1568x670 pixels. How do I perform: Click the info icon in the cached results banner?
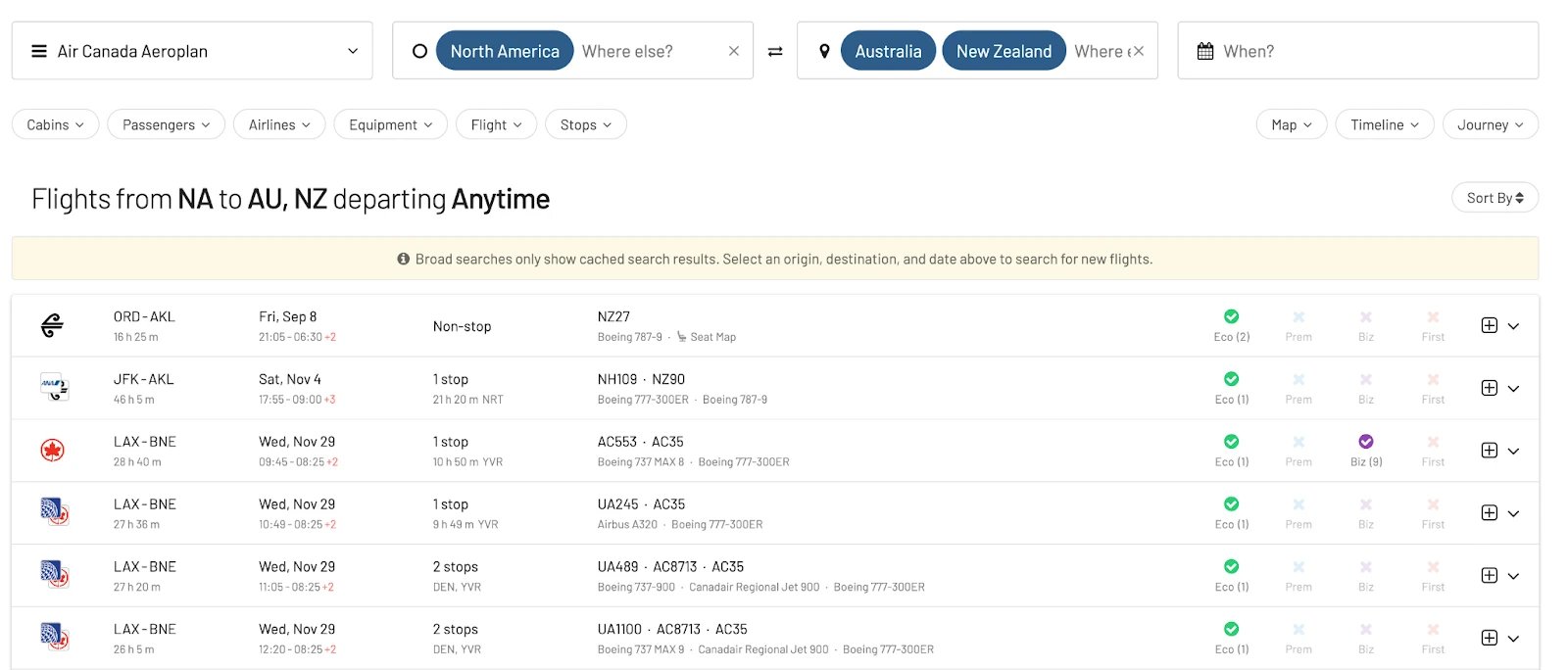pyautogui.click(x=403, y=259)
